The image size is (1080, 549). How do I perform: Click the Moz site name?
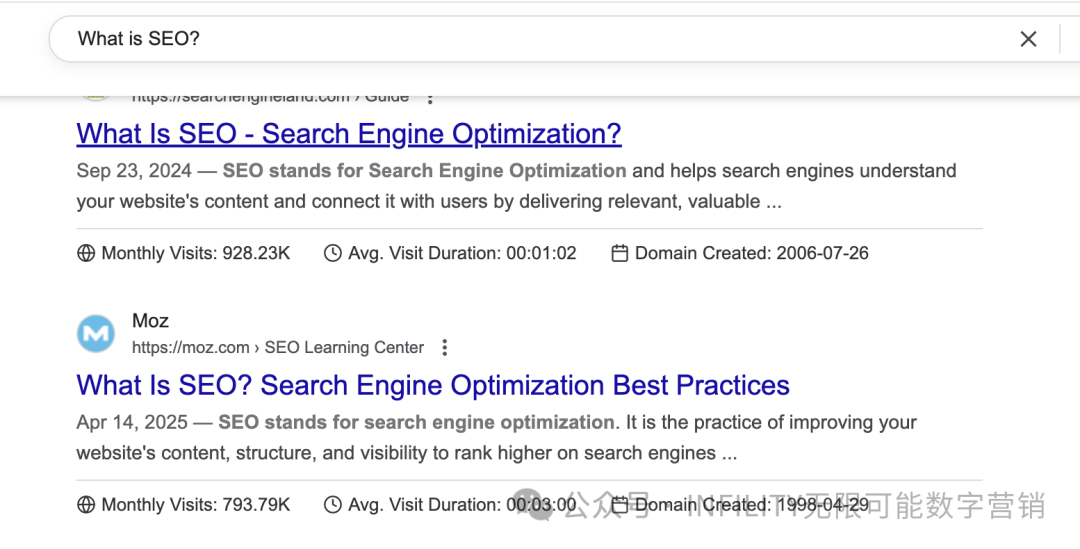(x=150, y=321)
